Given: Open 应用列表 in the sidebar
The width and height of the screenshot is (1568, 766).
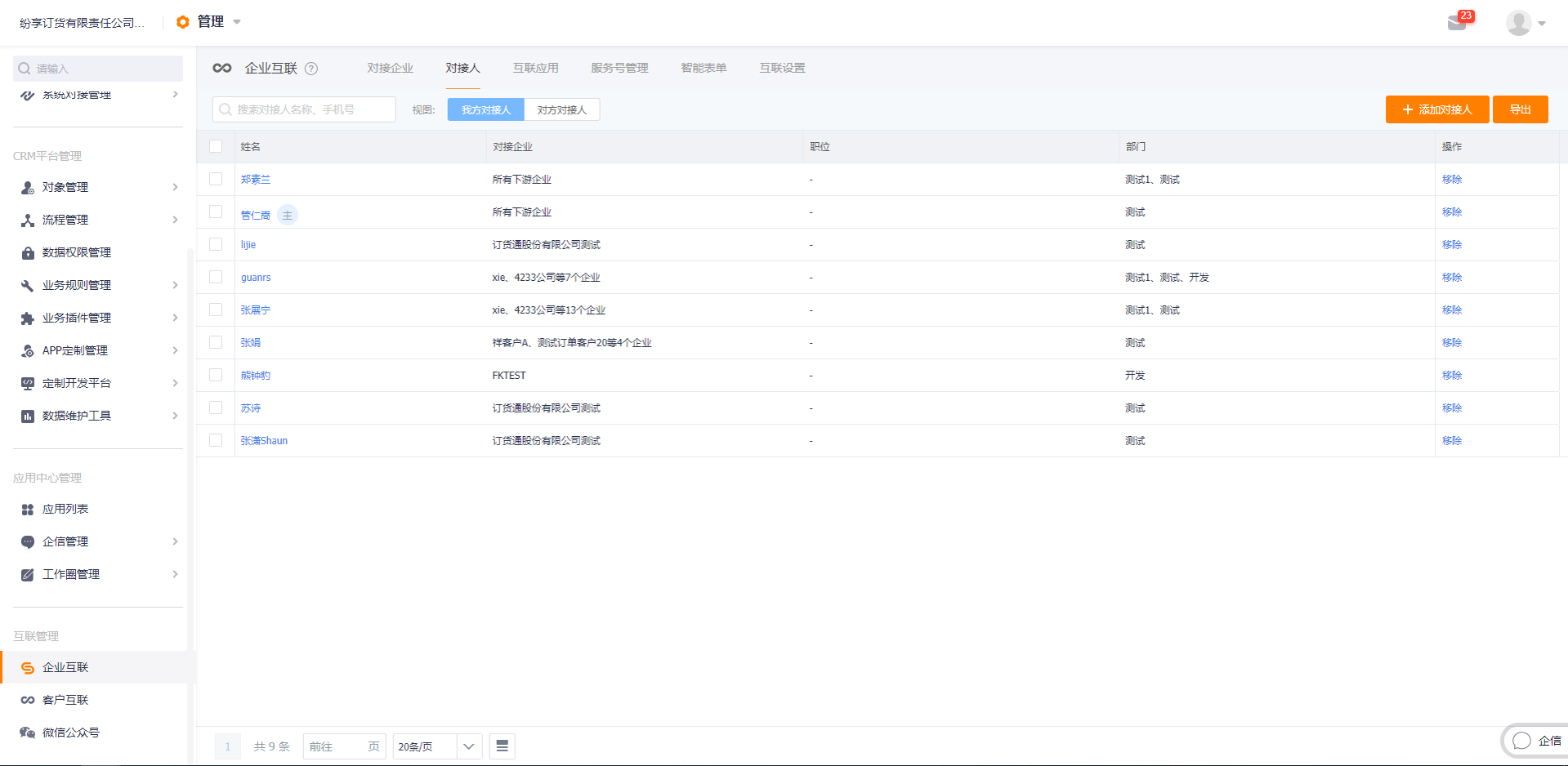Looking at the screenshot, I should click(x=65, y=509).
